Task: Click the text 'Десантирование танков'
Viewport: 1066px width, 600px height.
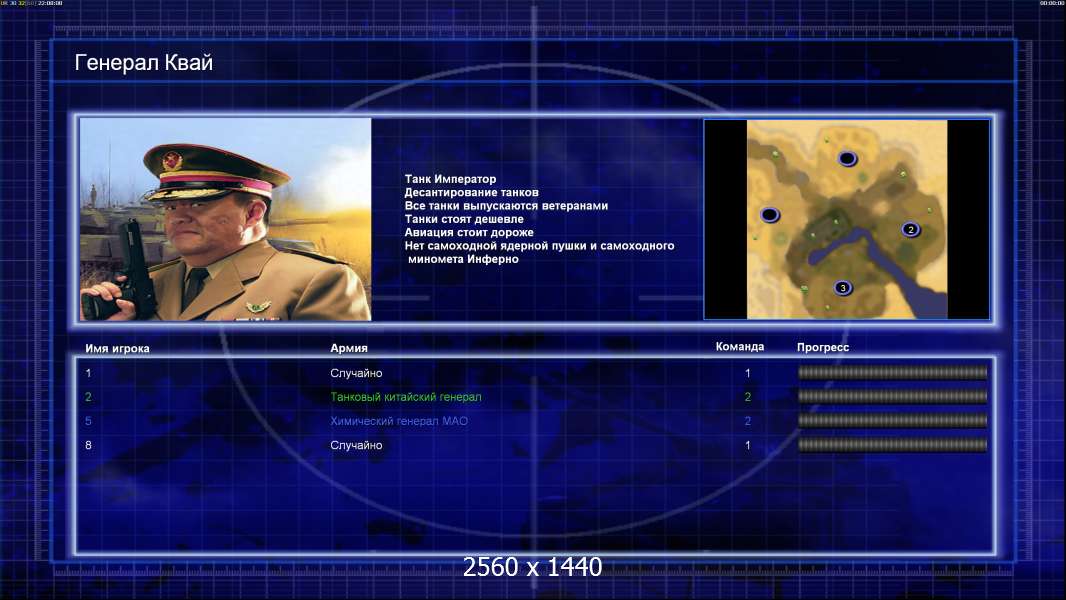Action: click(x=471, y=192)
